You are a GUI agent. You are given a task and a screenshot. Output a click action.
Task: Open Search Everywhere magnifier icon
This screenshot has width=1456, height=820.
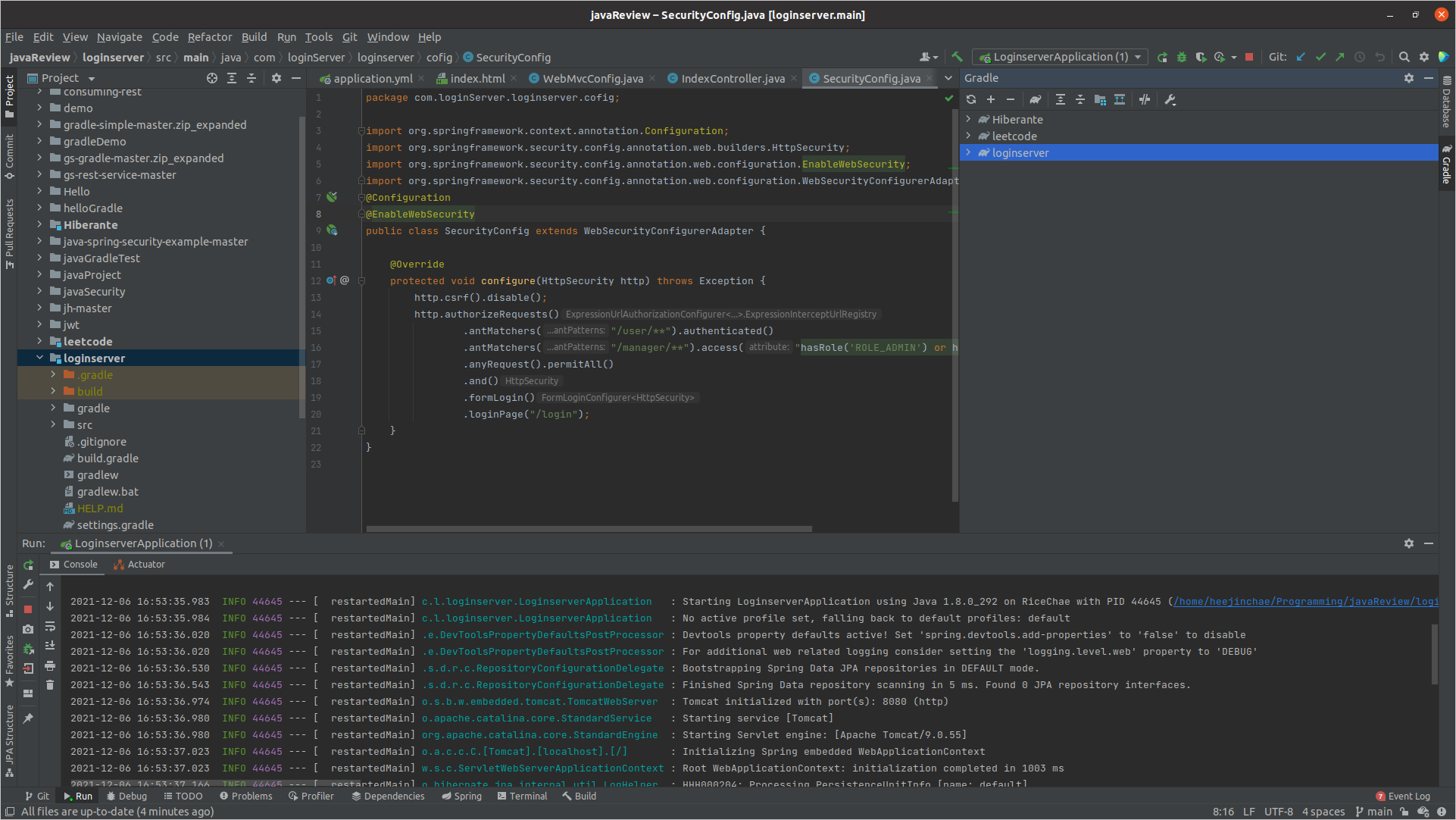pos(1404,57)
